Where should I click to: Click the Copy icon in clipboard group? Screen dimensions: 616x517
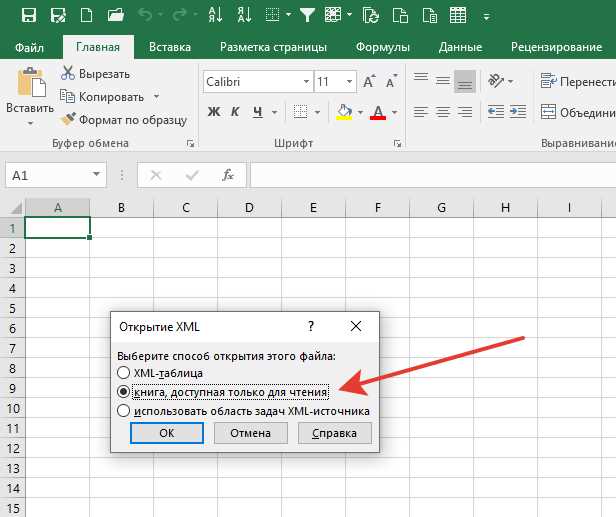67,96
